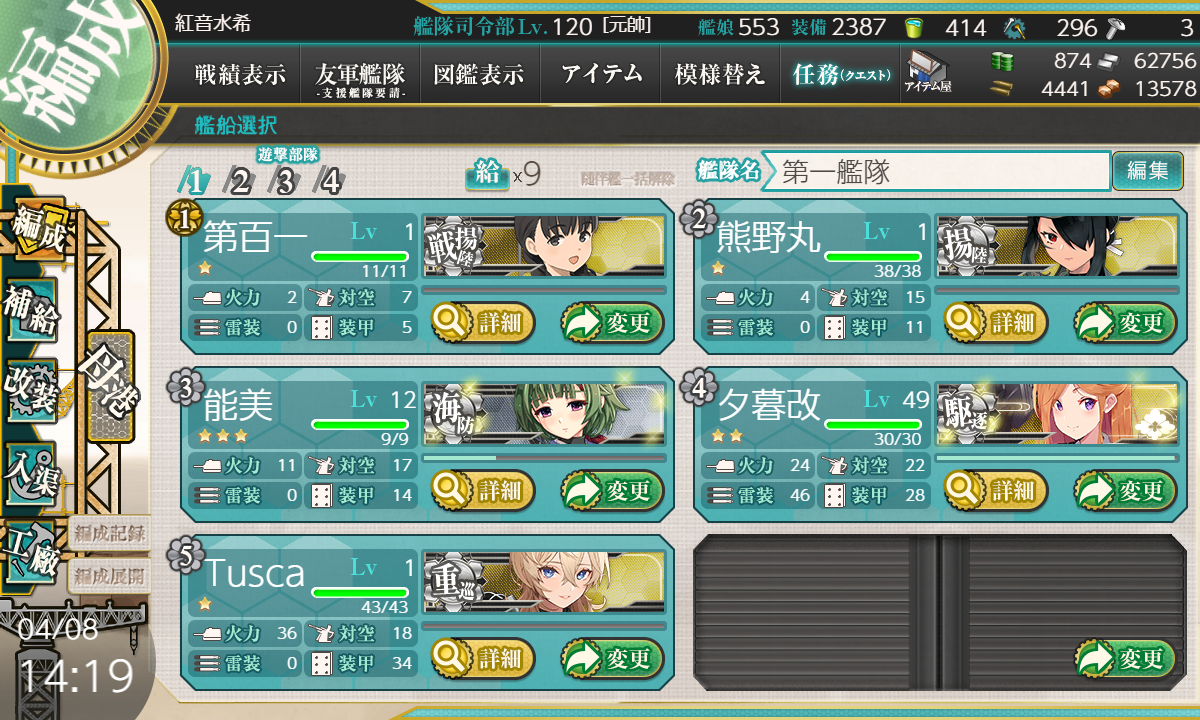Click 変更 to swap out 能美

pos(610,490)
